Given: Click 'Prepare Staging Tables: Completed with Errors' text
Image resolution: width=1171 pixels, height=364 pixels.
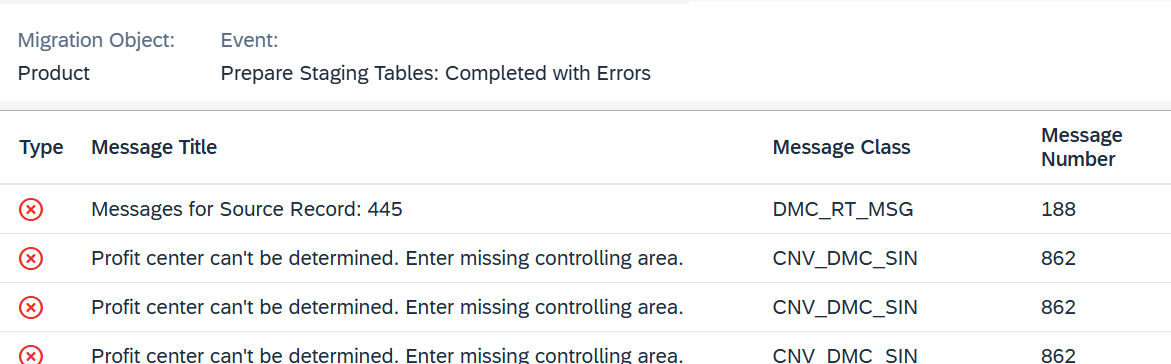Looking at the screenshot, I should point(435,73).
